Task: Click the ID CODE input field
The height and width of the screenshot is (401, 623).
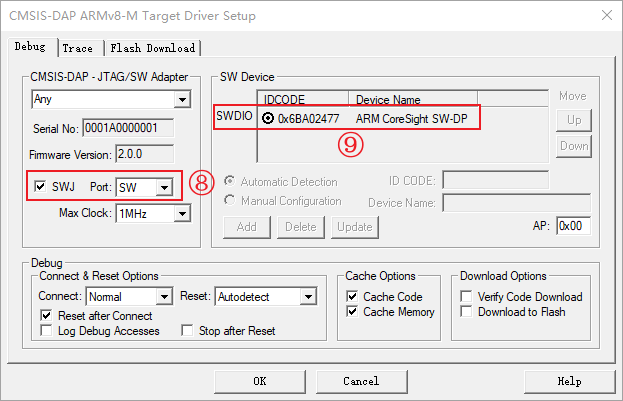Action: tap(496, 180)
